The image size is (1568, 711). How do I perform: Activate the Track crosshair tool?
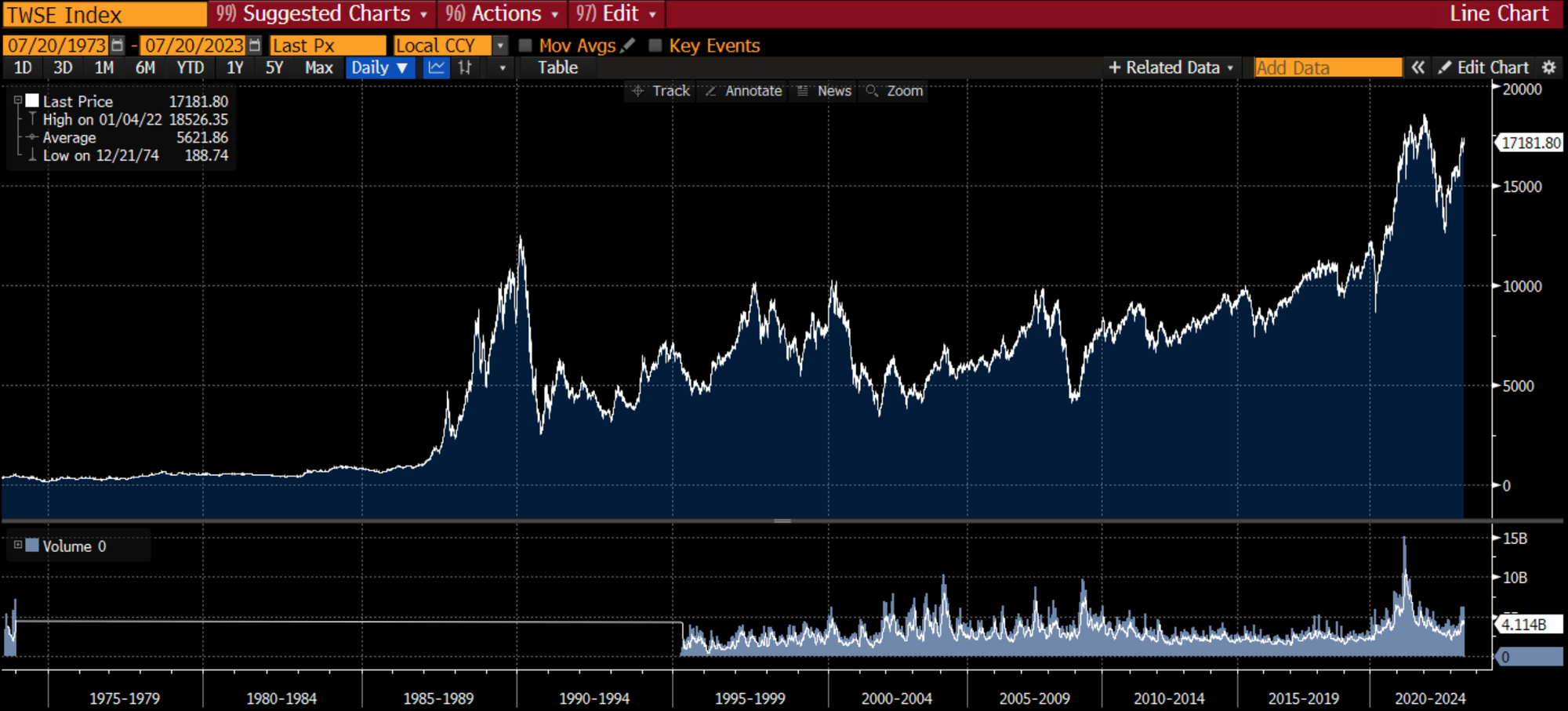[x=661, y=91]
